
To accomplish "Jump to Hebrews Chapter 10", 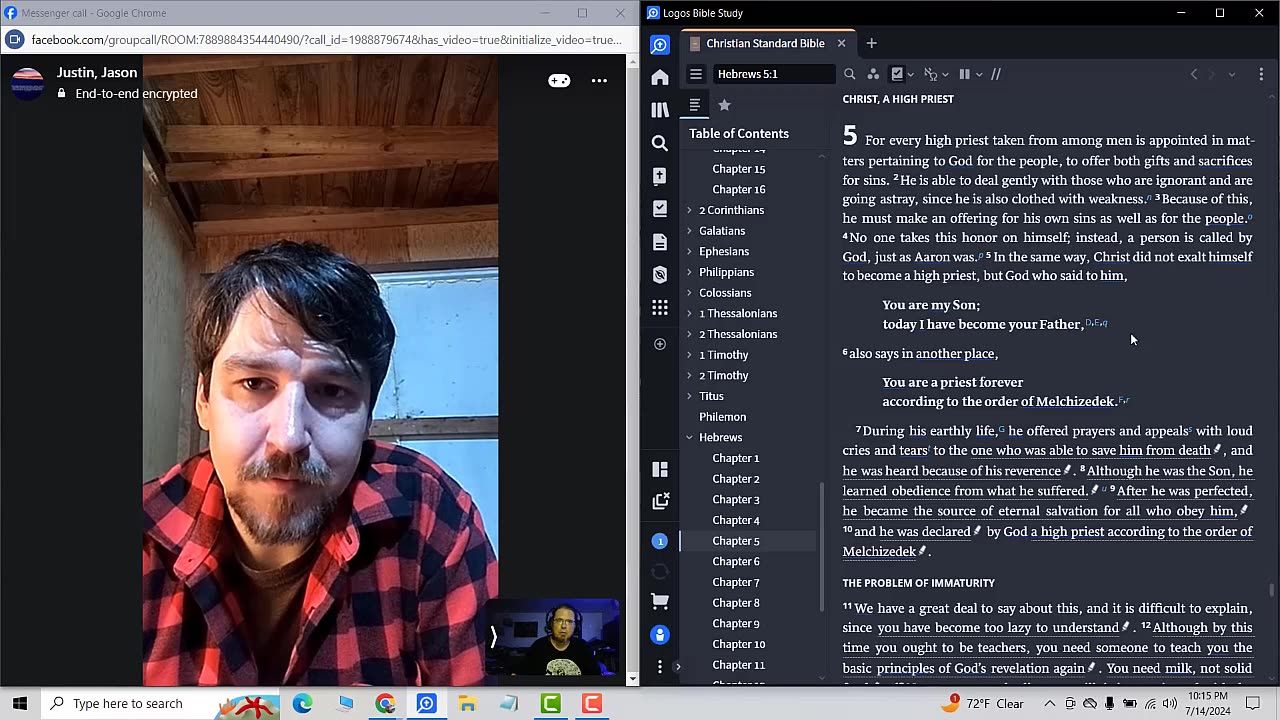I will 739,645.
